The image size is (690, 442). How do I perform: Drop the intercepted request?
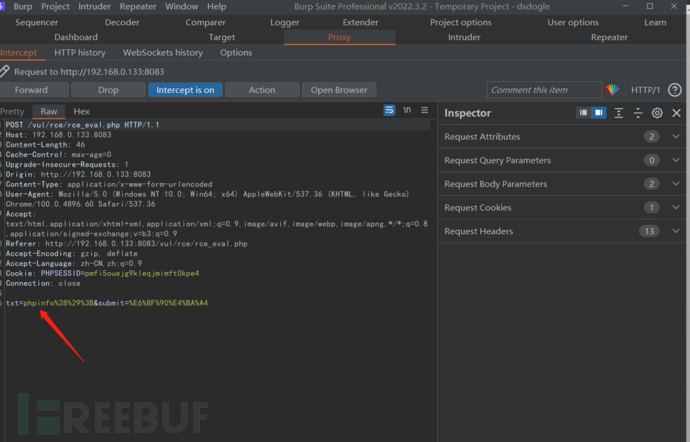point(108,90)
